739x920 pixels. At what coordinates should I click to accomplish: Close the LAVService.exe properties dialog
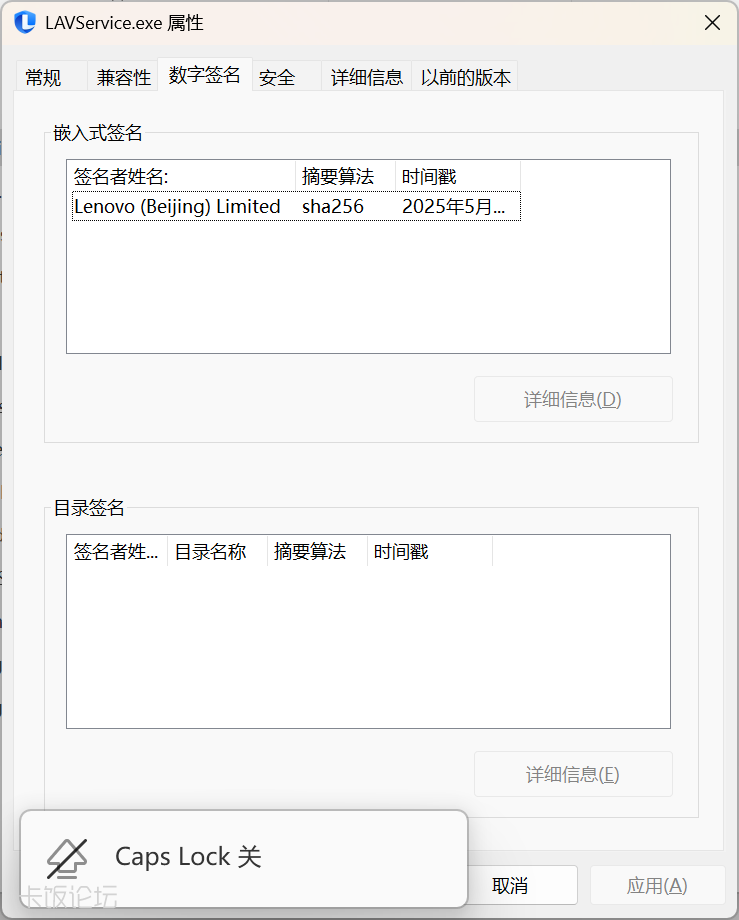click(712, 23)
